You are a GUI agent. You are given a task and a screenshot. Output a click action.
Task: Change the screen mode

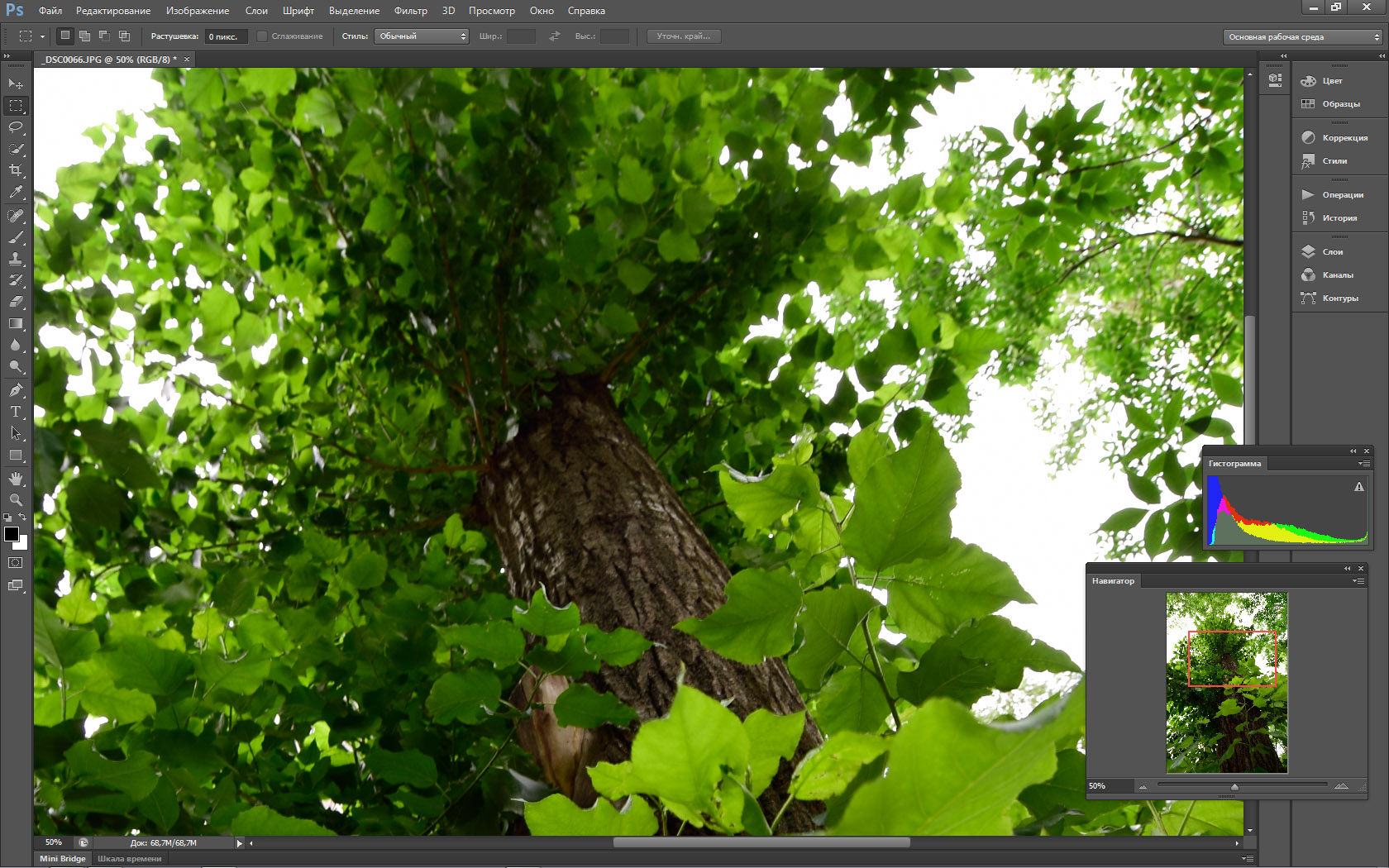(x=16, y=585)
